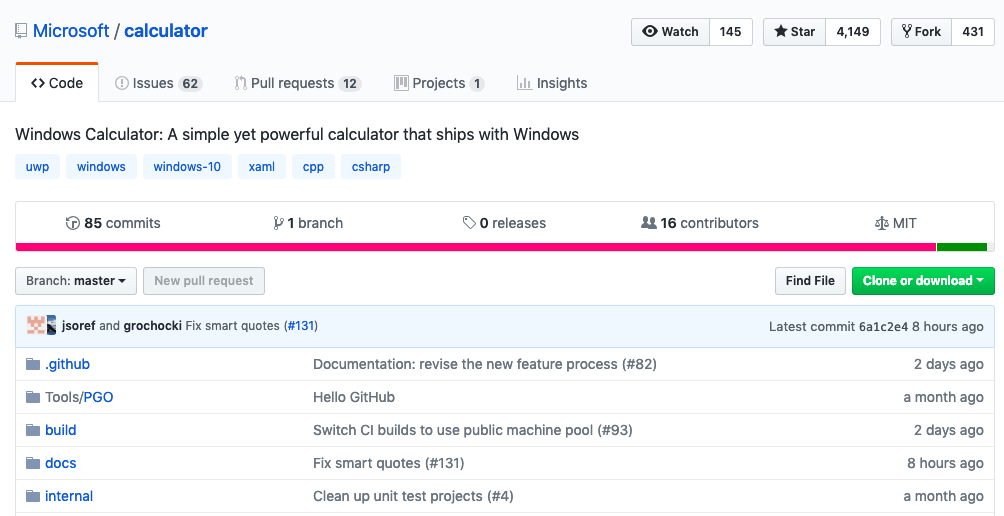The height and width of the screenshot is (516, 1004).
Task: Click the releases tag icon
Action: [x=469, y=223]
